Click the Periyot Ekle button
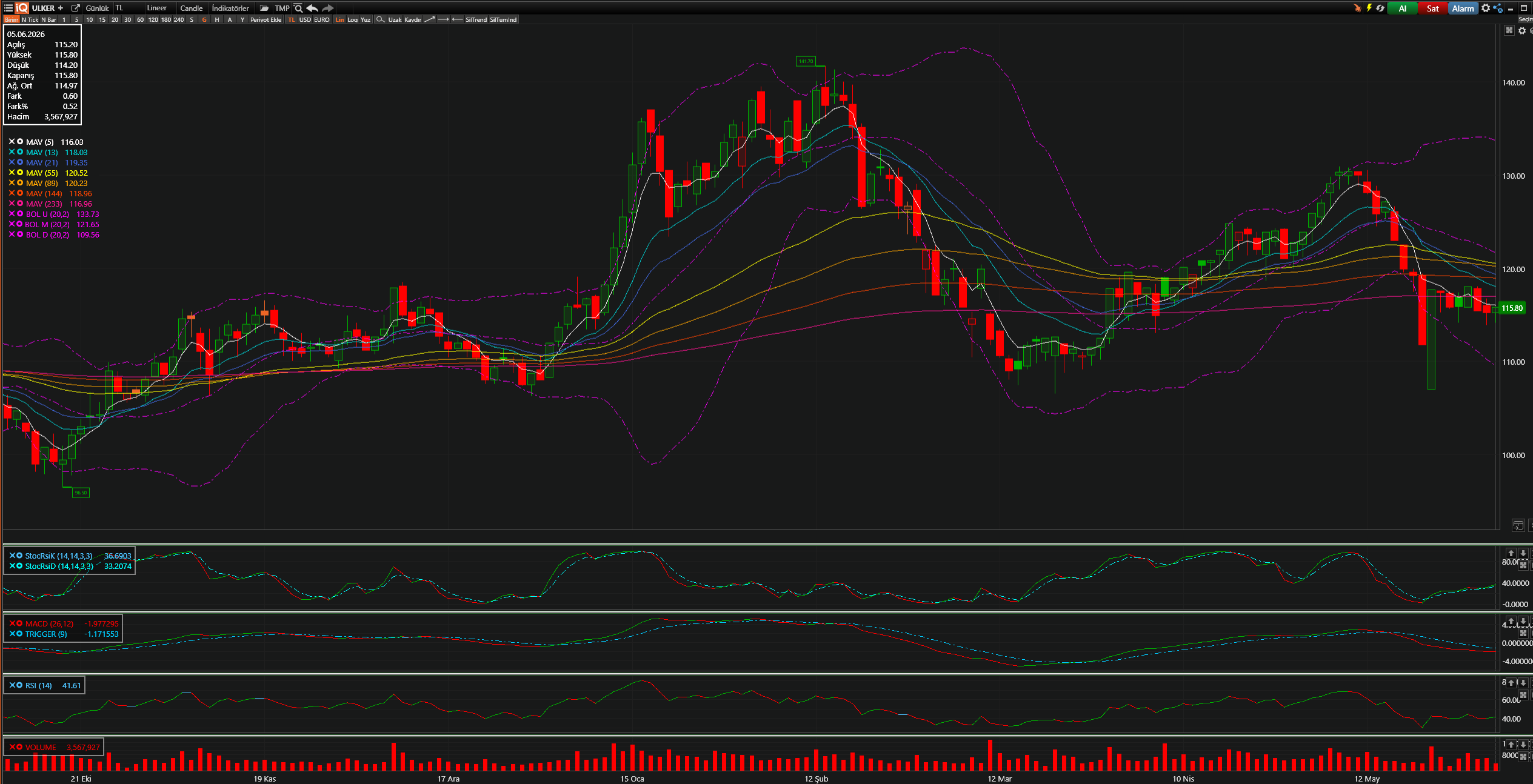Screen dimensions: 1533x784 266,19
